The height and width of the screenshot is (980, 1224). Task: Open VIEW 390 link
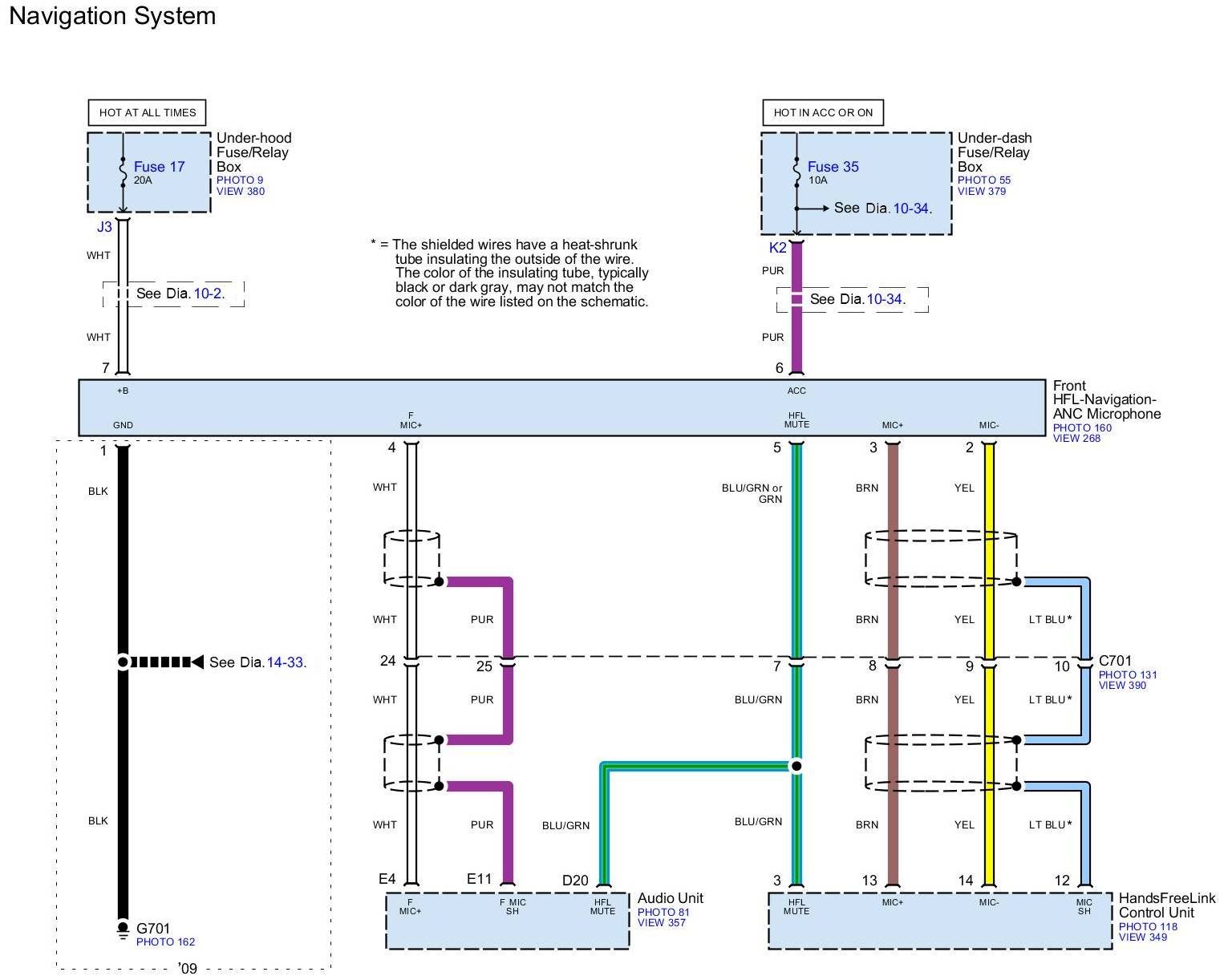tap(1122, 686)
